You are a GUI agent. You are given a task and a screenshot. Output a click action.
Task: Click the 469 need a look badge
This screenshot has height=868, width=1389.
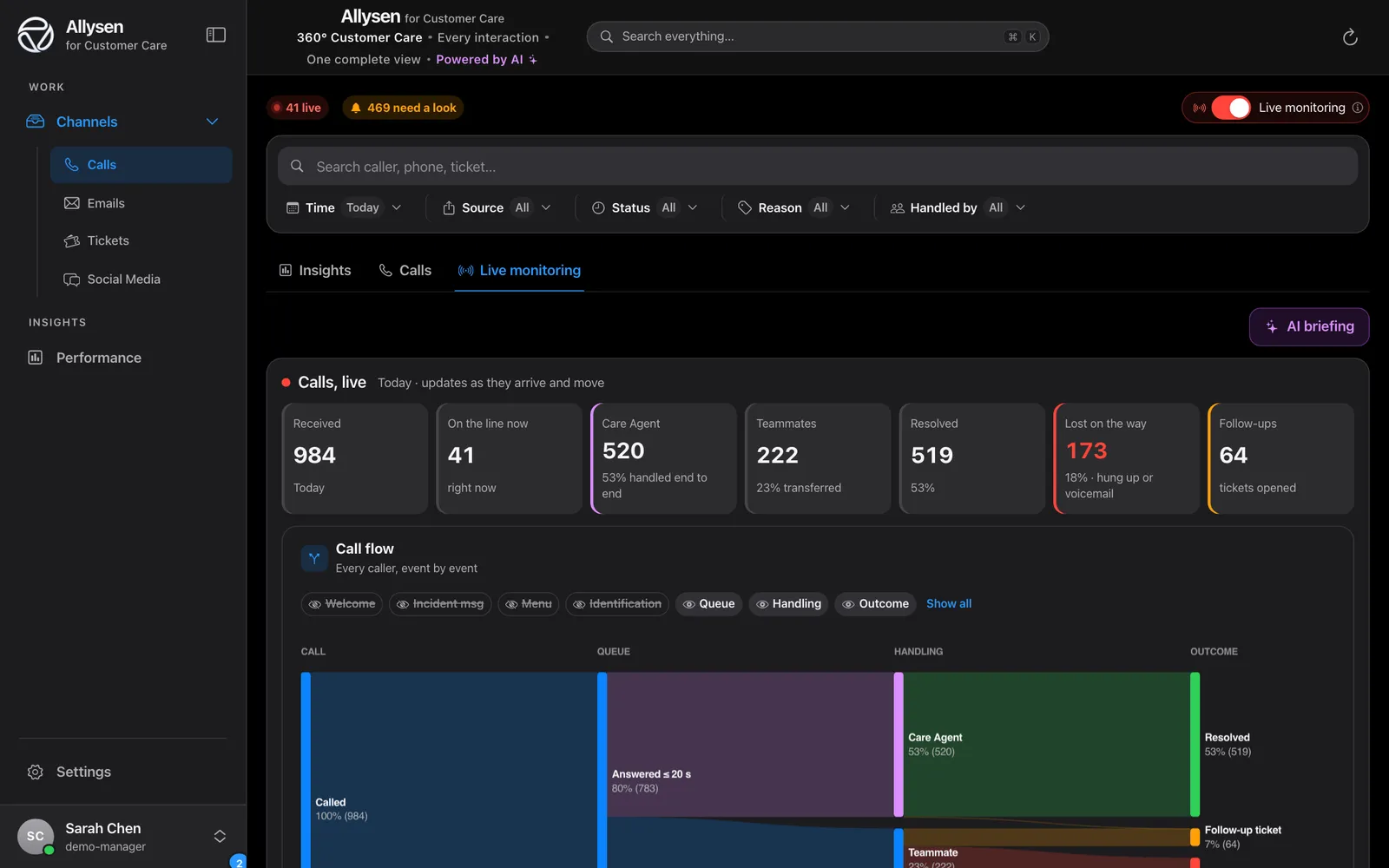(403, 108)
